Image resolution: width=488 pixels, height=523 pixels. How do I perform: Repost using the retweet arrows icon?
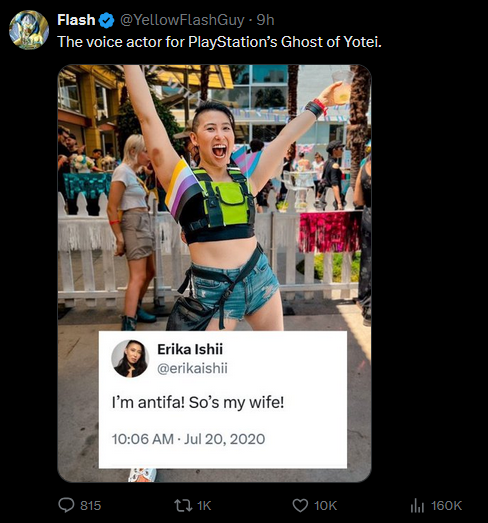click(x=184, y=505)
